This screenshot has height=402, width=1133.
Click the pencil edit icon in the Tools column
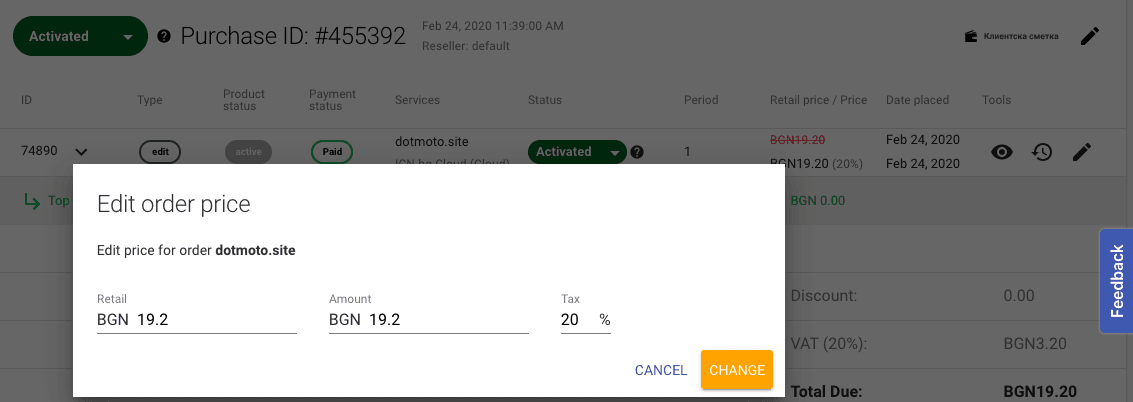[1082, 152]
